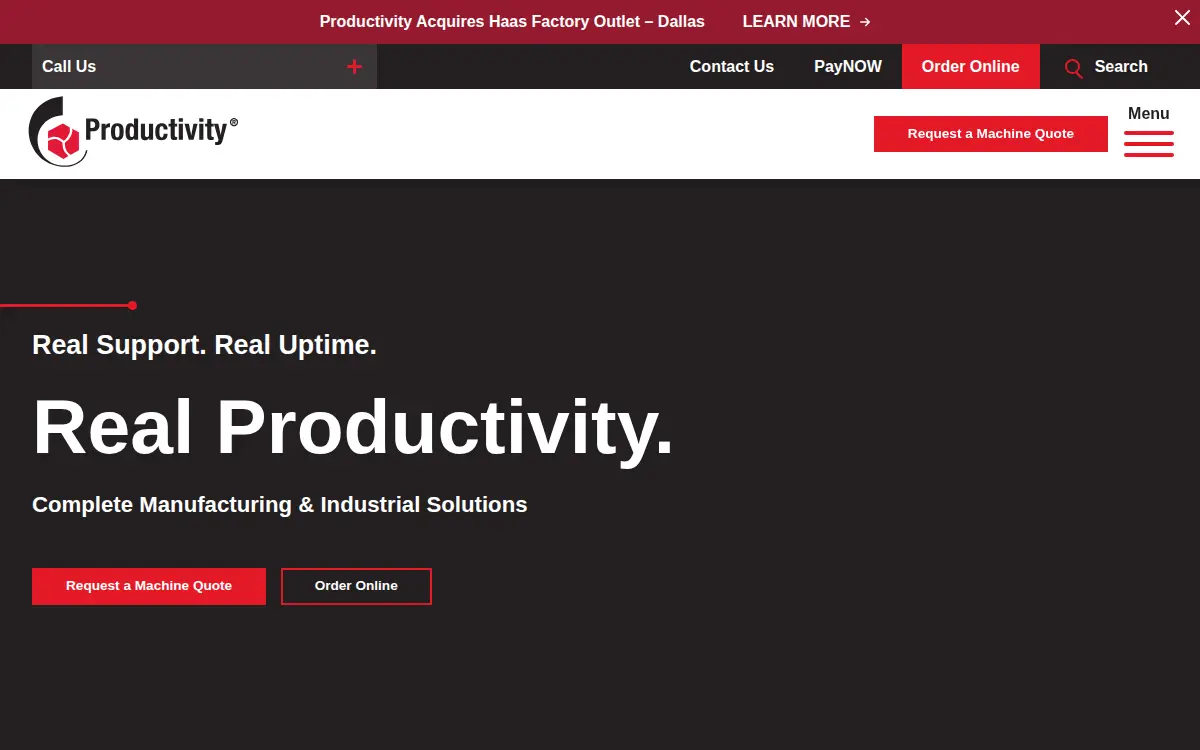Click the outlined Order Online hero button
The image size is (1200, 750).
pos(356,586)
